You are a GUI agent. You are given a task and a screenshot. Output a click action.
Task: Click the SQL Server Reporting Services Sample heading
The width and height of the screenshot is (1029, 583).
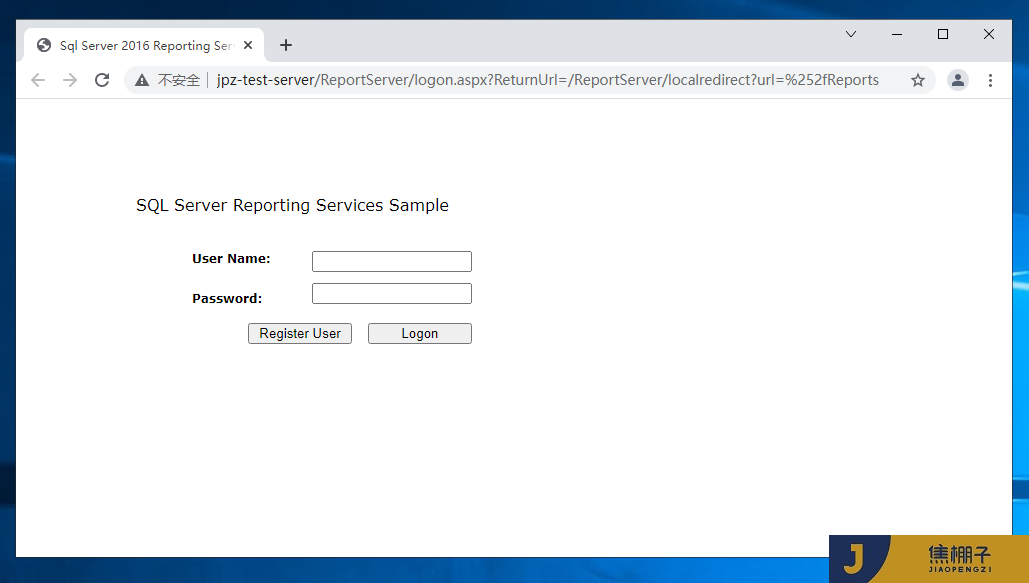click(292, 205)
